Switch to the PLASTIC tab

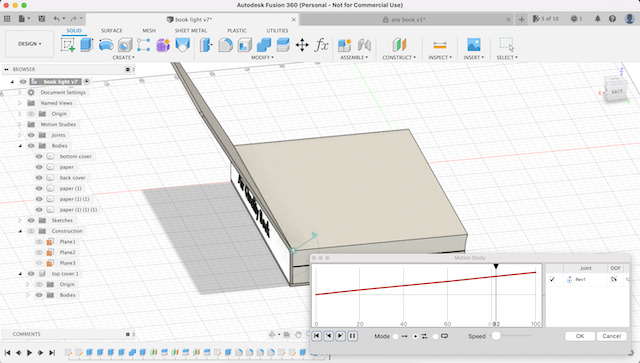click(x=237, y=31)
